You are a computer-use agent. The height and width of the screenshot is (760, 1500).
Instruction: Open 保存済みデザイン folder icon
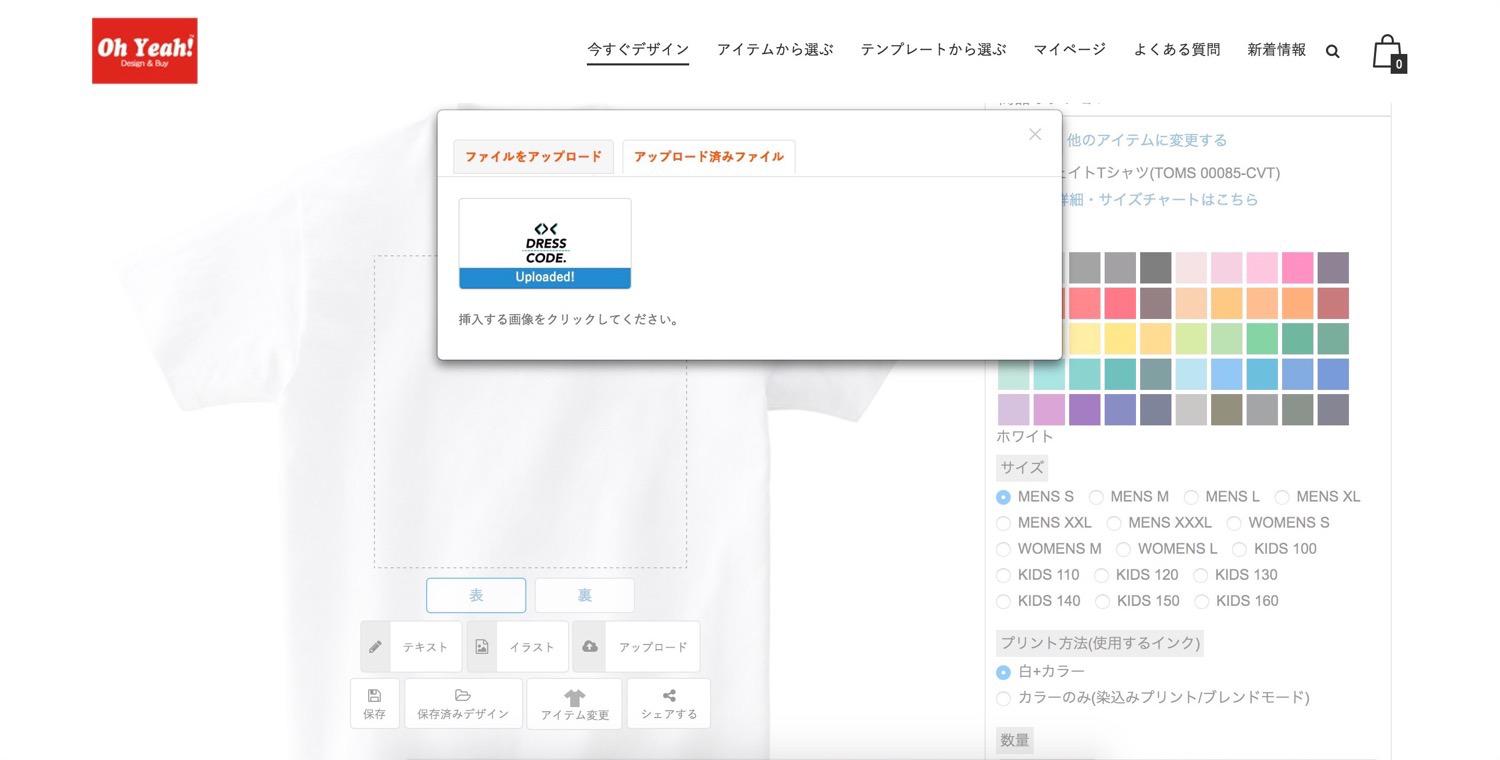coord(463,703)
